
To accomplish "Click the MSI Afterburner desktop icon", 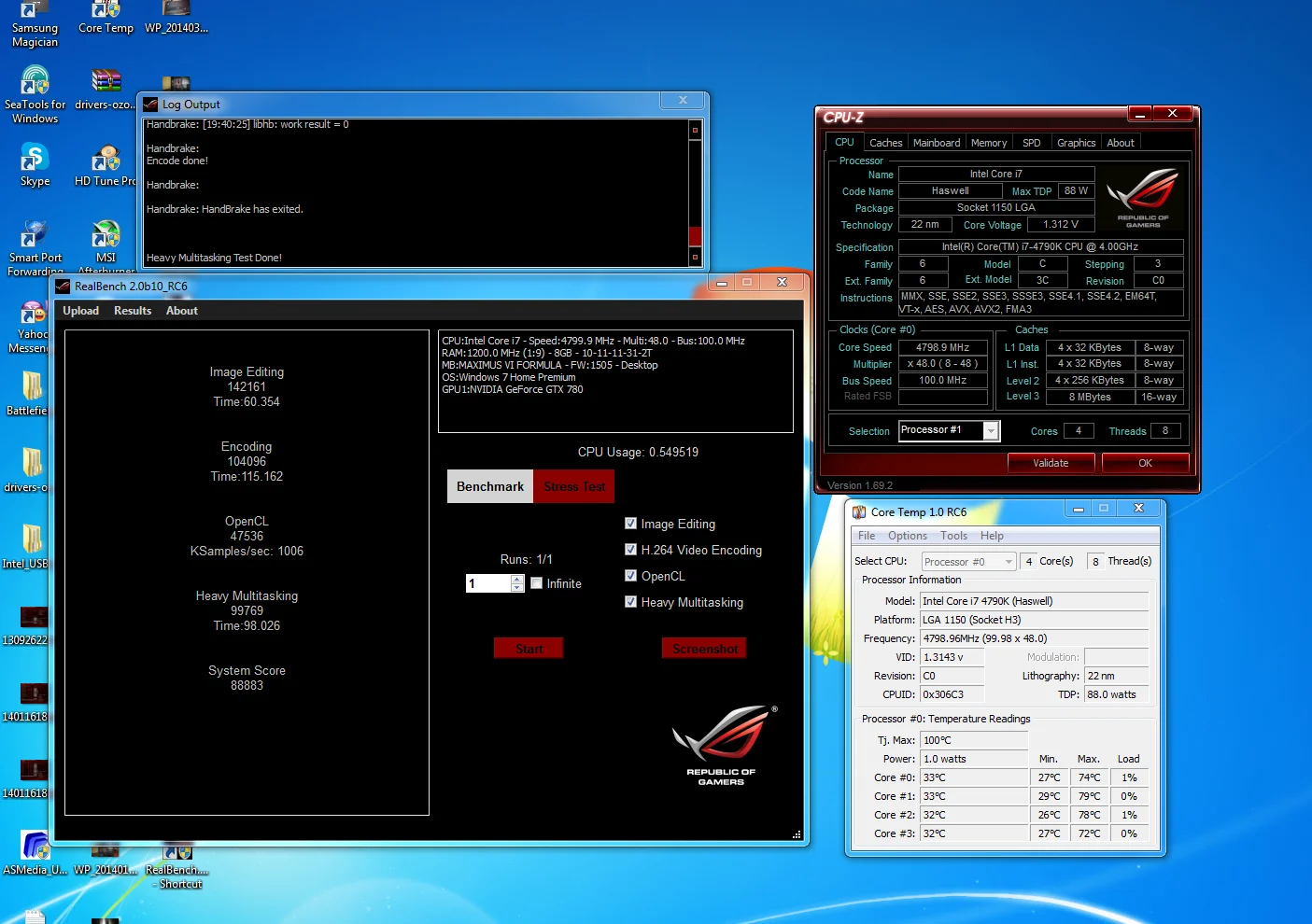I will 106,247.
